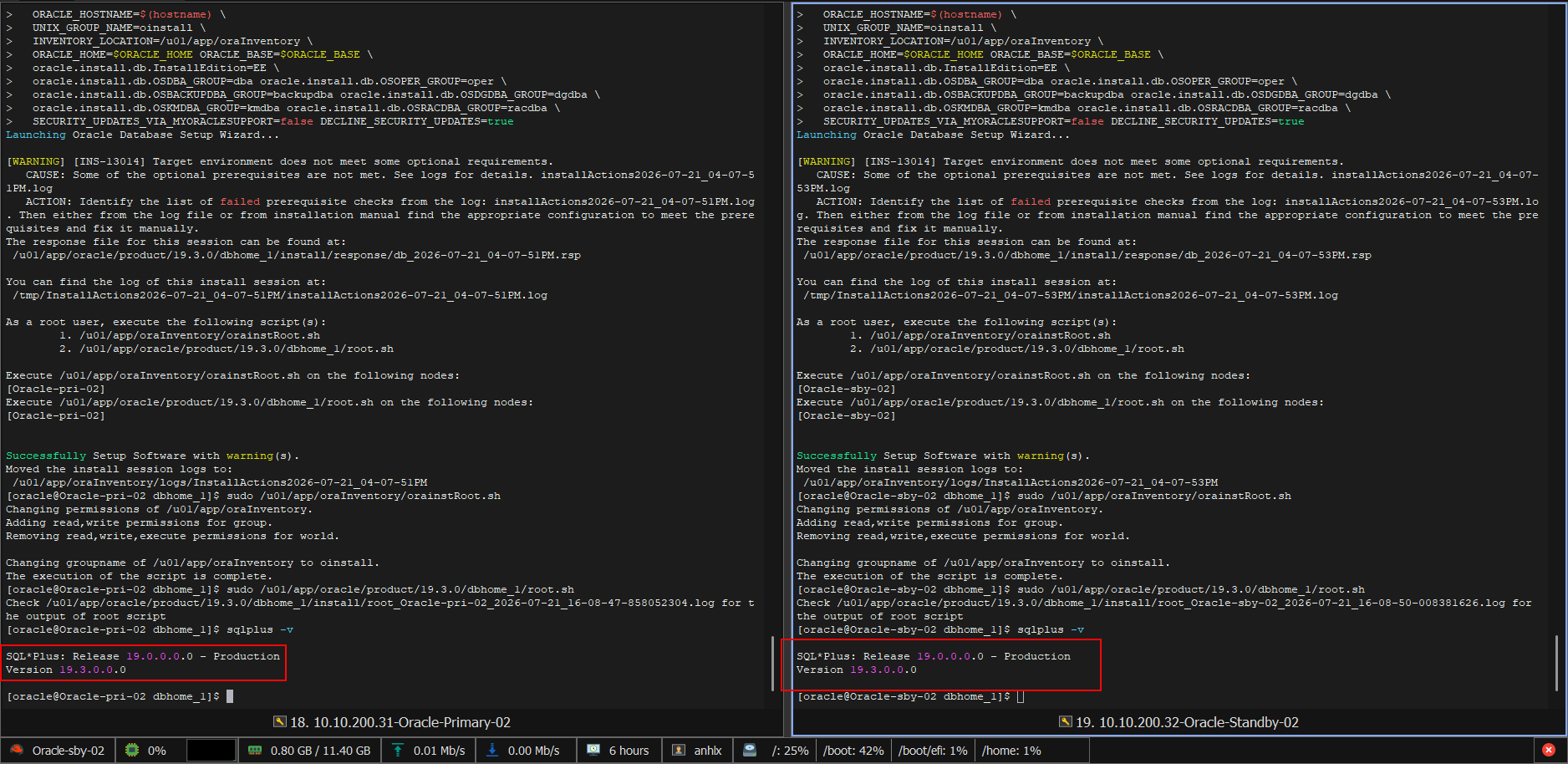Image resolution: width=1568 pixels, height=764 pixels.
Task: Click '2. /u01/app/oracle/product/19.3.0/dbhome_1/root.sh' in right pane
Action: pos(1017,349)
